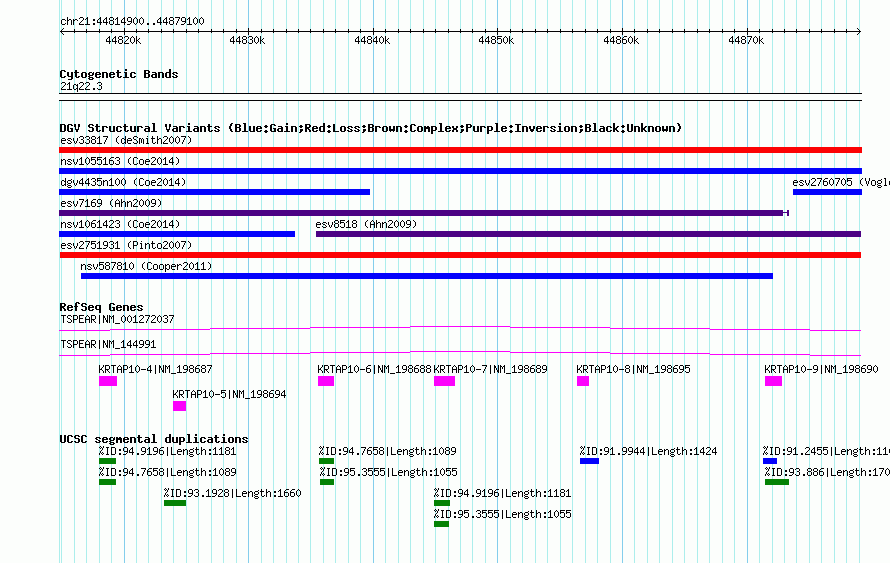This screenshot has width=890, height=563.
Task: Click the 44860k ruler tick label
Action: pos(621,40)
